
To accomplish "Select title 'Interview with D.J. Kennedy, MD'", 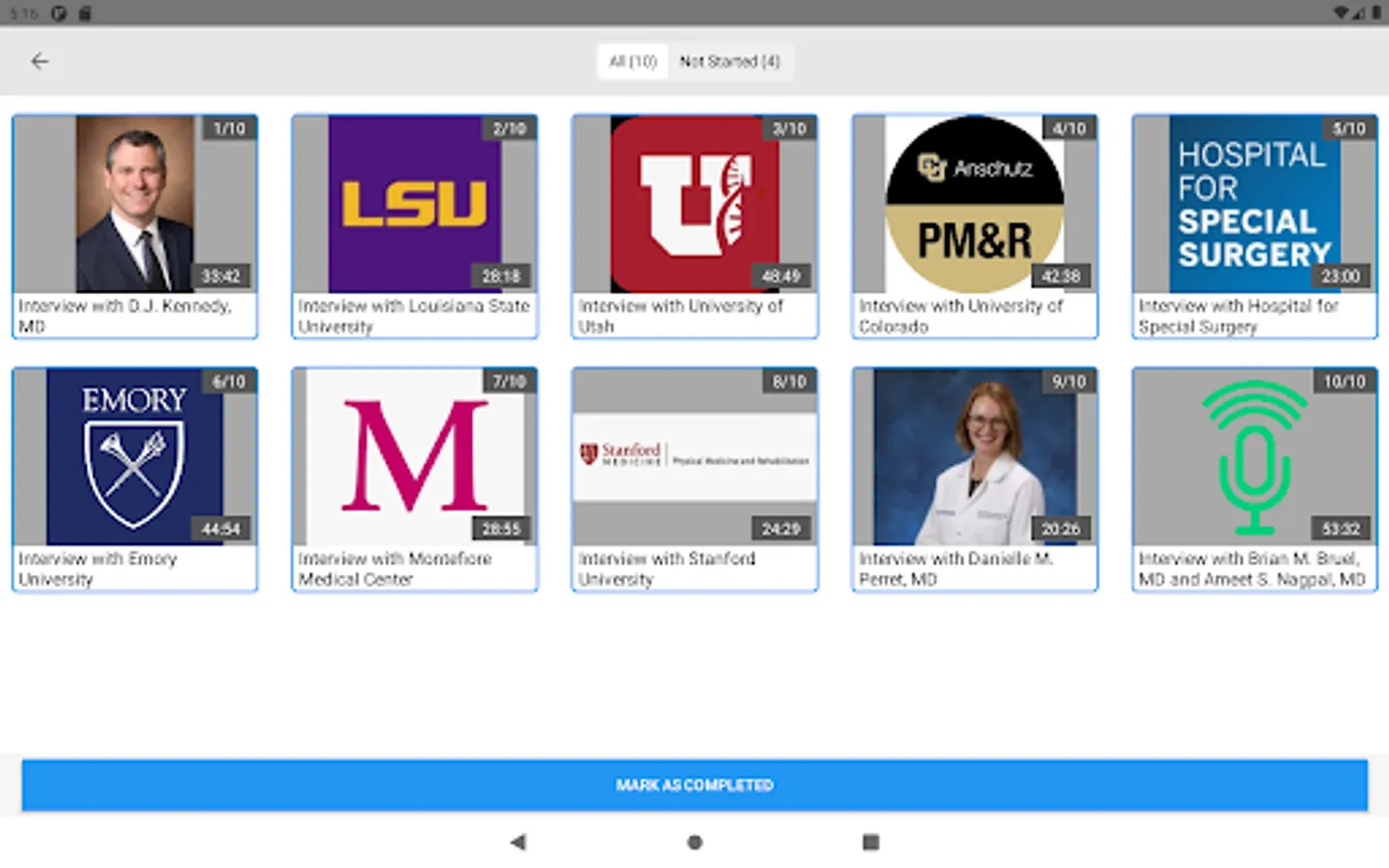I will pyautogui.click(x=124, y=316).
